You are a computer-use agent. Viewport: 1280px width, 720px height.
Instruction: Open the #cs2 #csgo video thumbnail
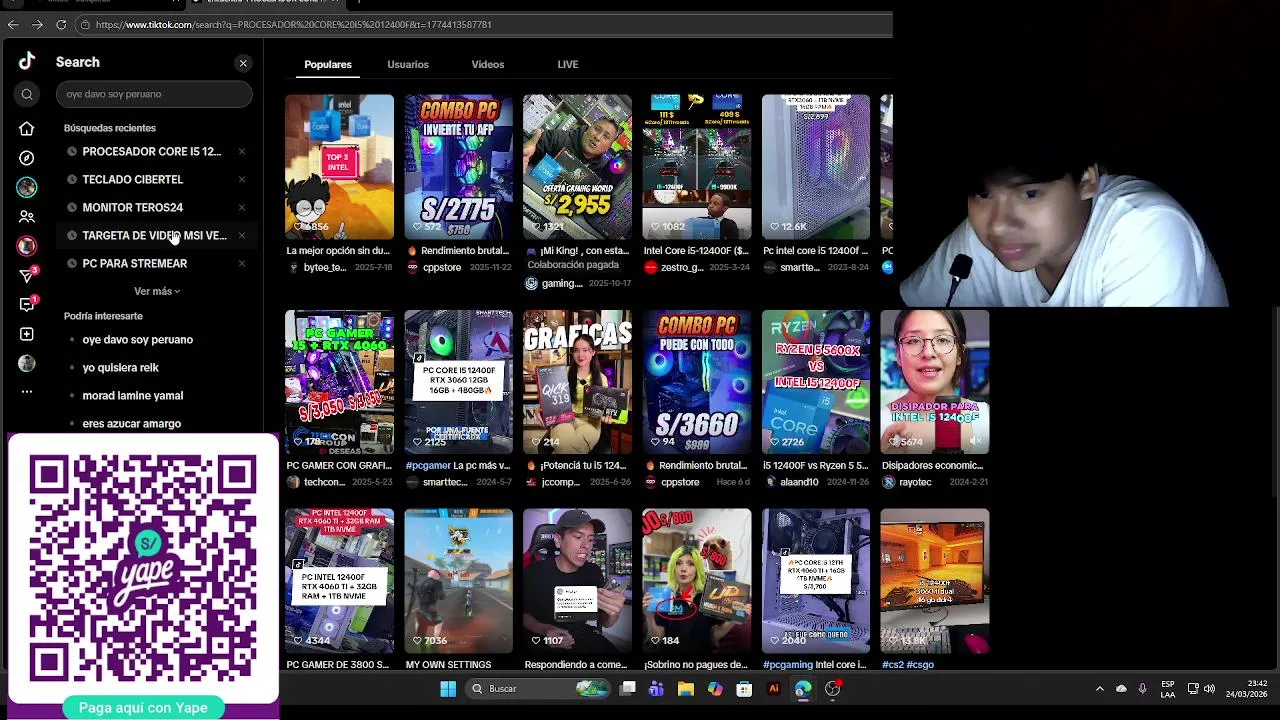tap(934, 581)
